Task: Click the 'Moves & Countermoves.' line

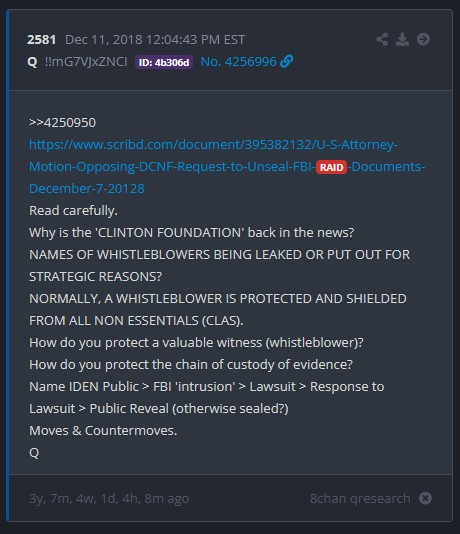Action: (x=103, y=431)
